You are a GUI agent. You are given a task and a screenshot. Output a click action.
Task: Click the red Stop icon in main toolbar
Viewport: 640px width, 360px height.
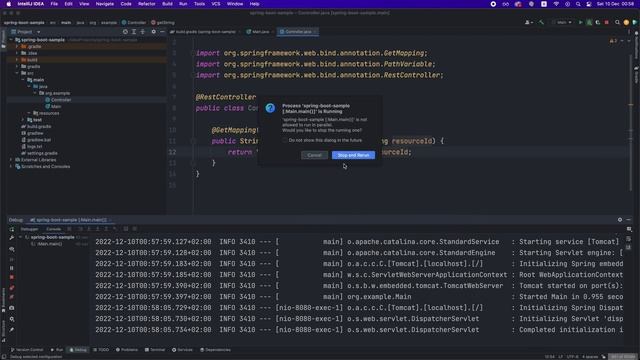607,22
